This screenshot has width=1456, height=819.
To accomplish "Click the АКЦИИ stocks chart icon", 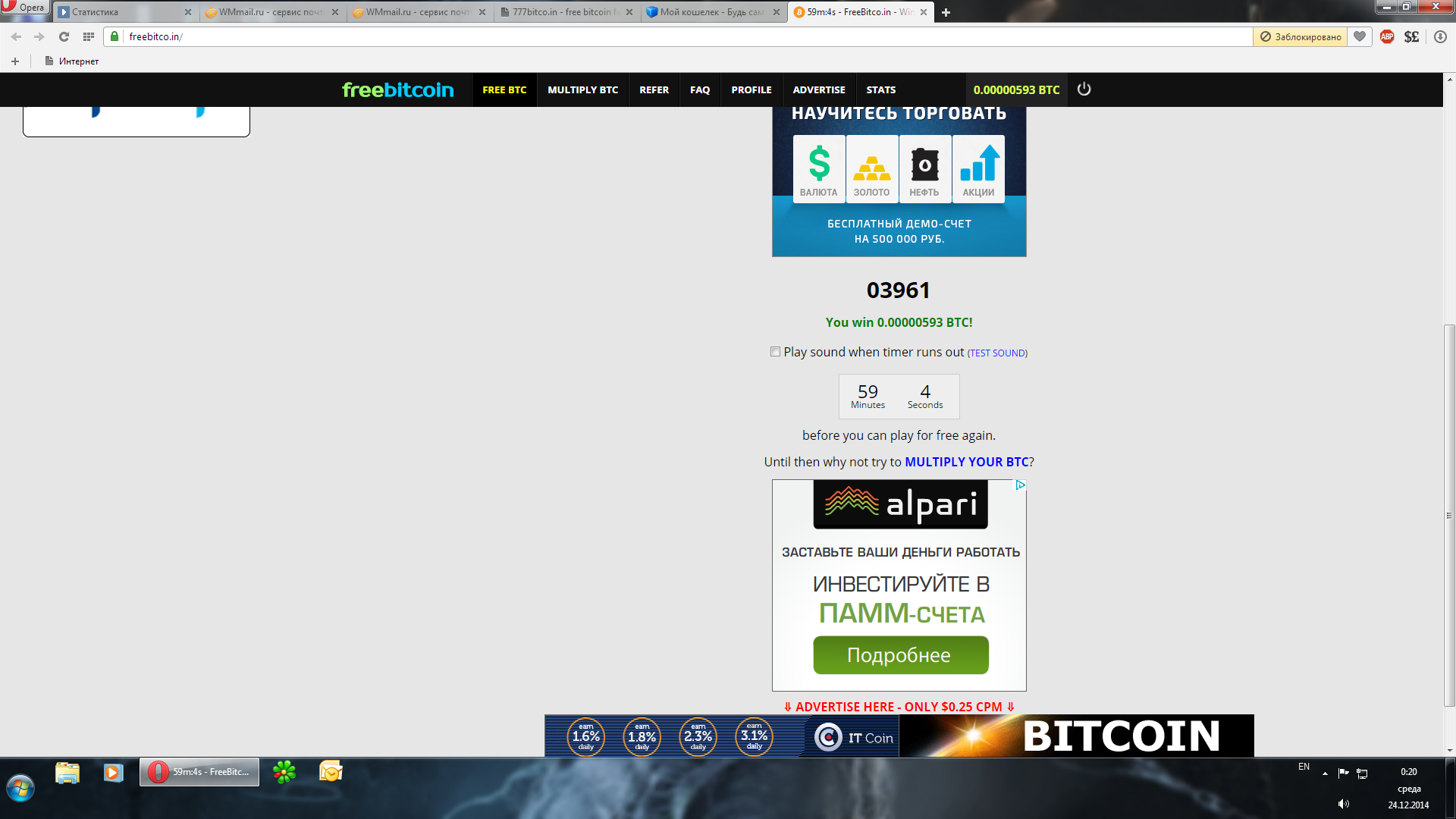I will pos(978,169).
